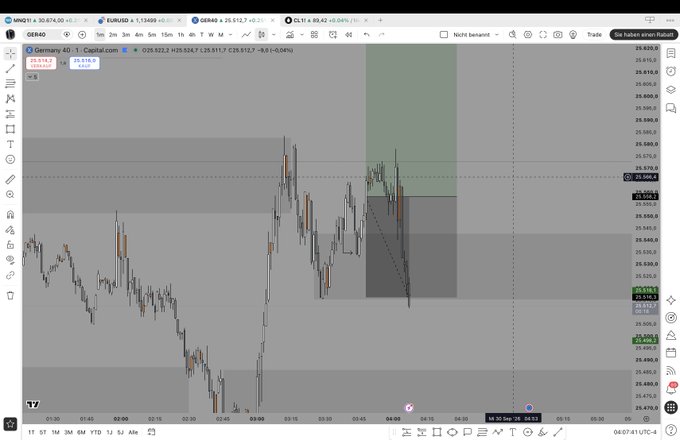The width and height of the screenshot is (680, 440).
Task: Take a chart snapshot with camera icon
Action: pyautogui.click(x=558, y=35)
